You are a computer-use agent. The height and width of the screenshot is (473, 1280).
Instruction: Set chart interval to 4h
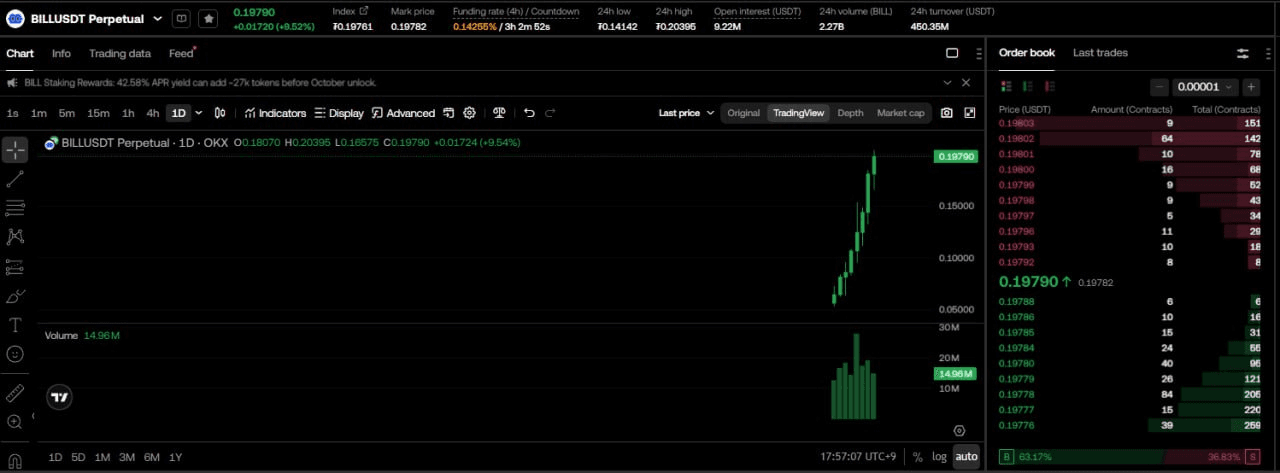(153, 113)
